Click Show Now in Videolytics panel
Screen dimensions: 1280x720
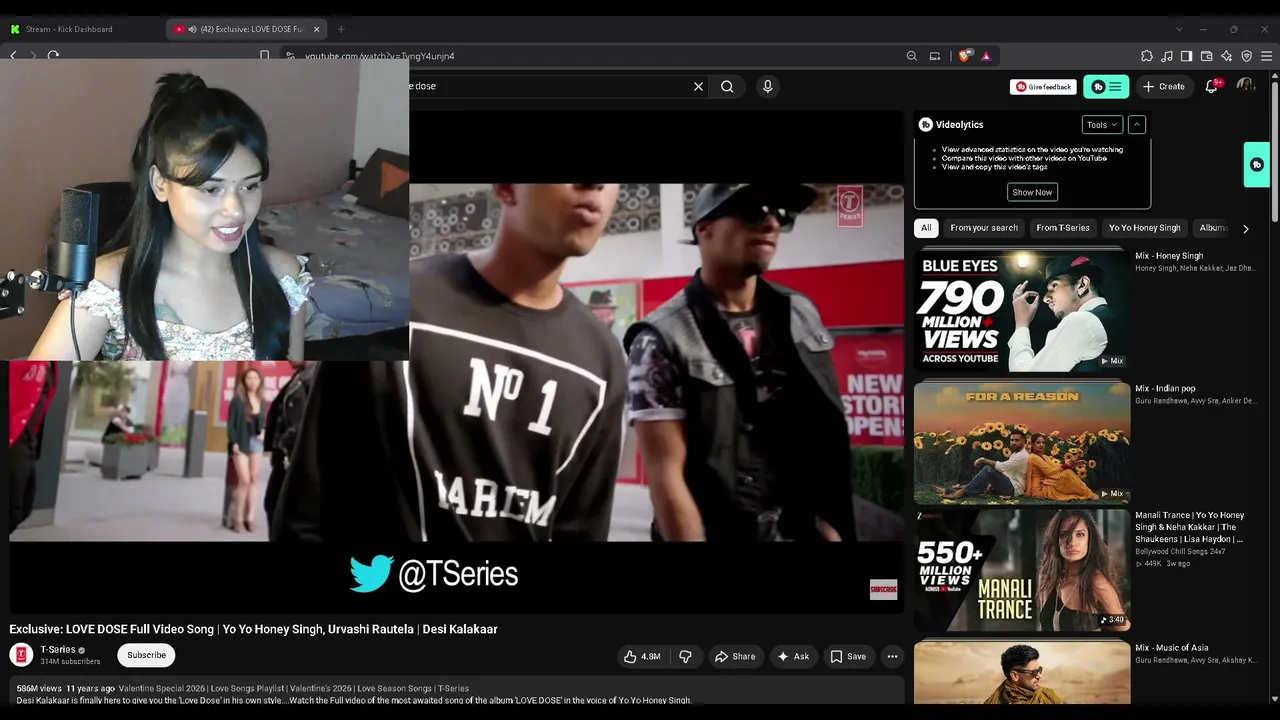[x=1032, y=192]
